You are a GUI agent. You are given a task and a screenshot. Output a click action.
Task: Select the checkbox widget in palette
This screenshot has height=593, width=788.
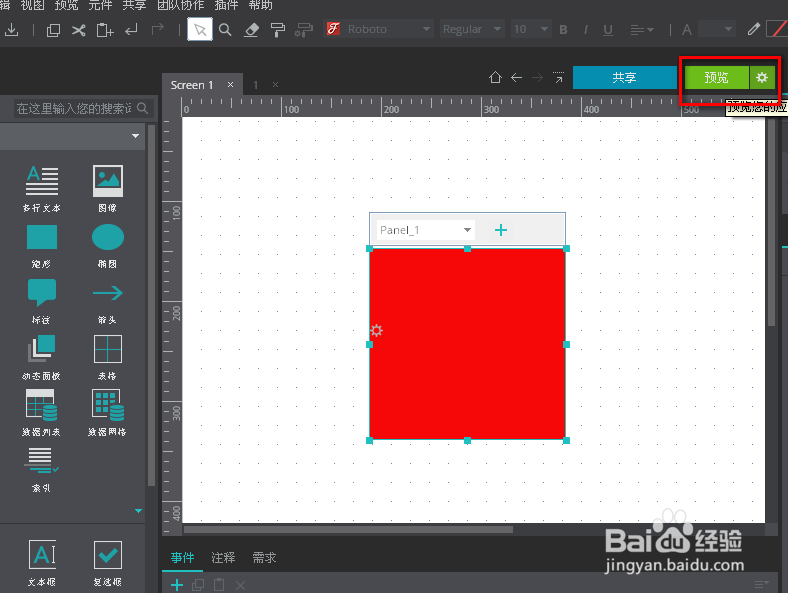[x=108, y=555]
